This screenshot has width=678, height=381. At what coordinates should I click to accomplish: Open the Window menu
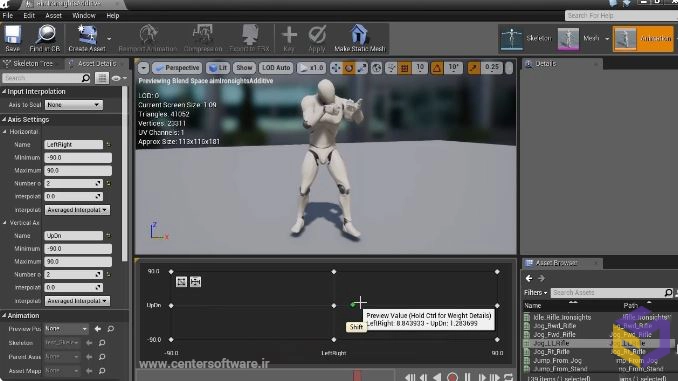click(x=83, y=16)
